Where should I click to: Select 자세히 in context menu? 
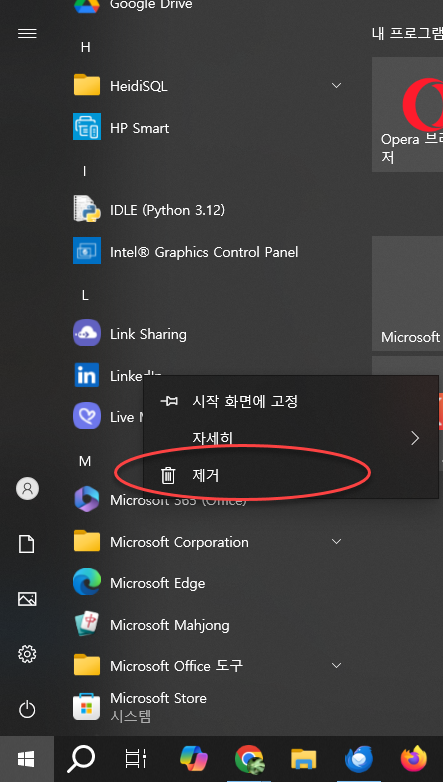point(291,438)
